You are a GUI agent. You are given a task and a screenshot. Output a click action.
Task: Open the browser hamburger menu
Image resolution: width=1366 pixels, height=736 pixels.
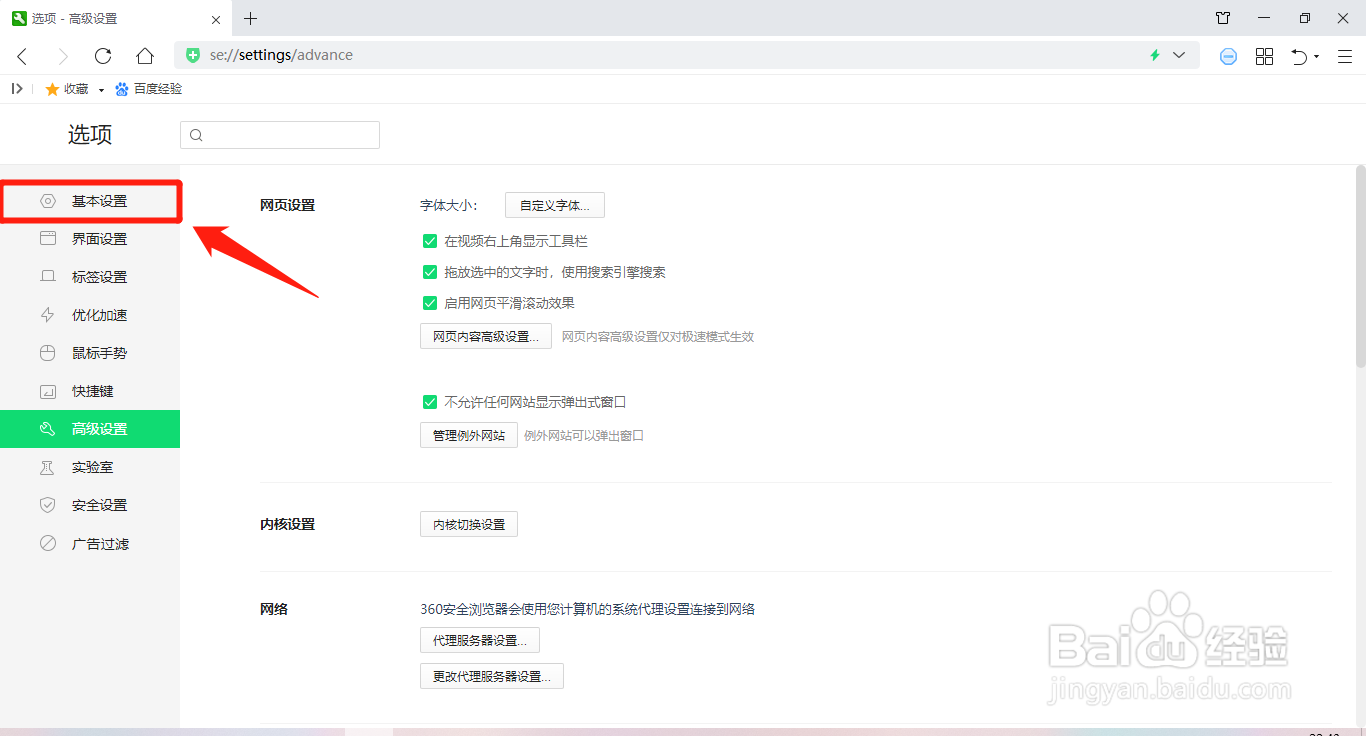[1345, 56]
